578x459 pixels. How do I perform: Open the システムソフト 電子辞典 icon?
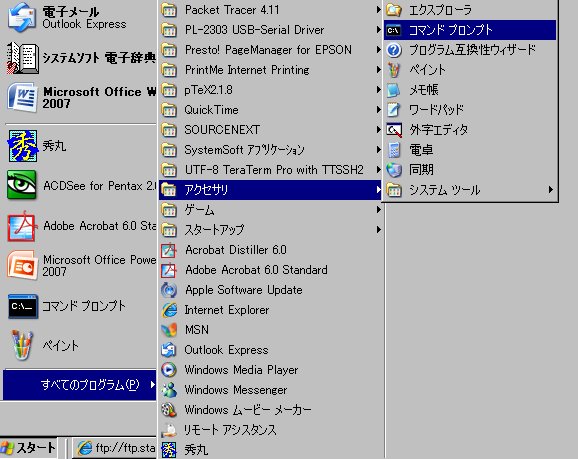(22, 58)
